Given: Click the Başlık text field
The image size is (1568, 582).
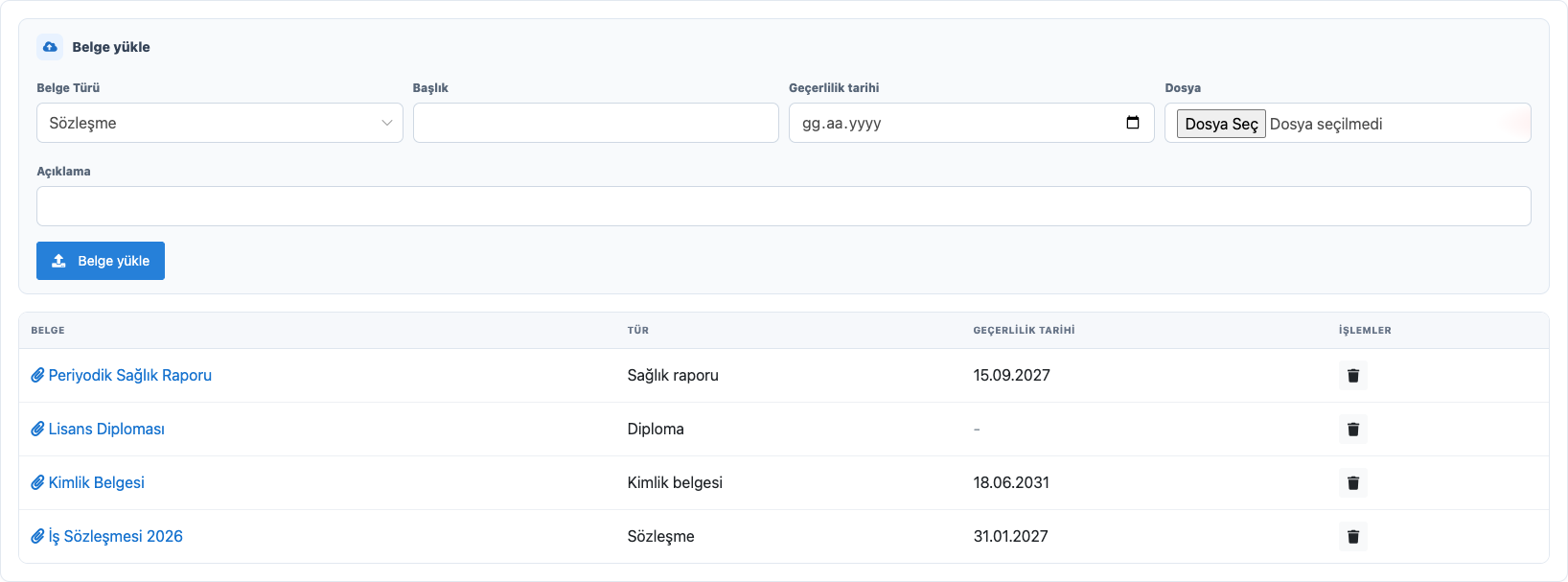Looking at the screenshot, I should point(595,123).
